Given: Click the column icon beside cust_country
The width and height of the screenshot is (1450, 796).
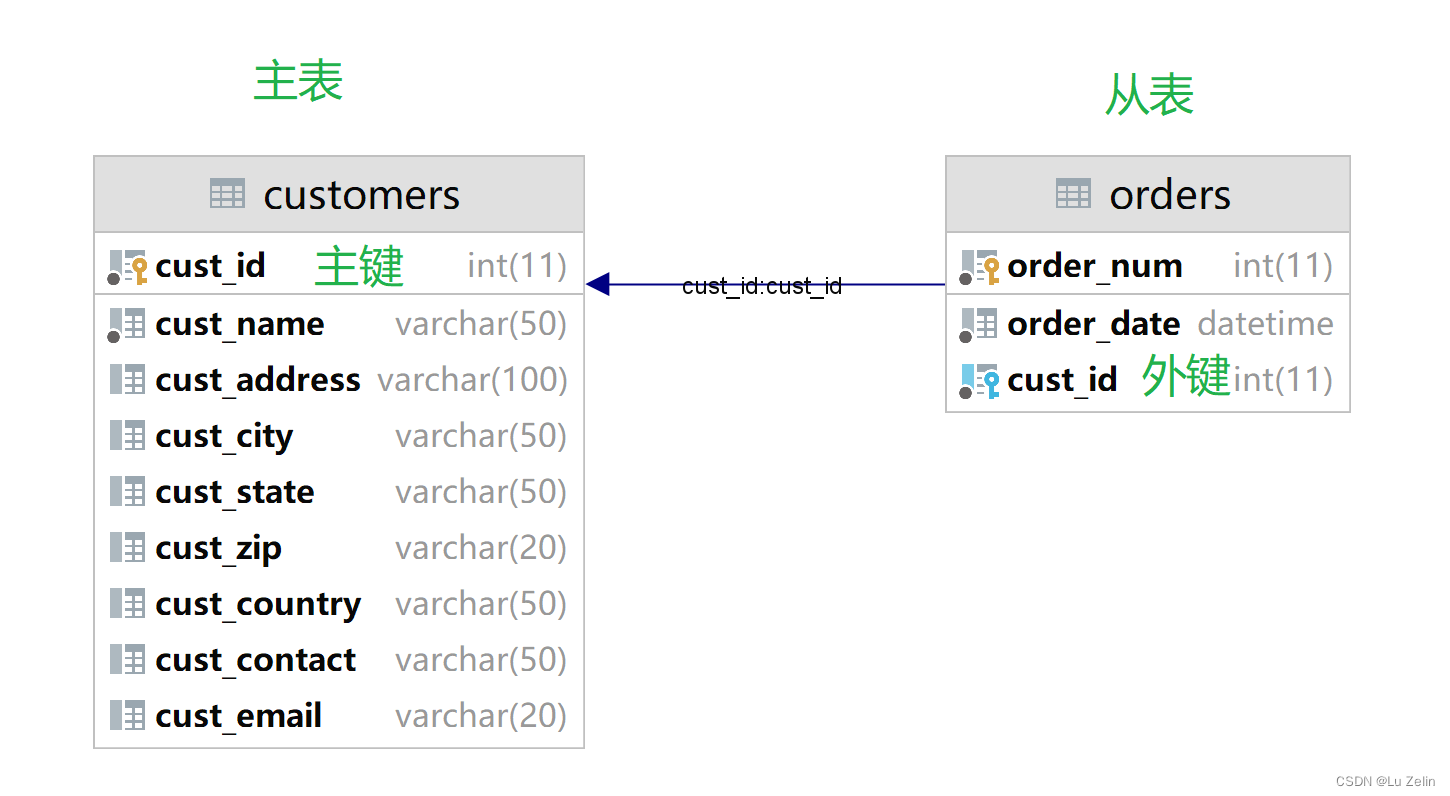Looking at the screenshot, I should (x=127, y=603).
